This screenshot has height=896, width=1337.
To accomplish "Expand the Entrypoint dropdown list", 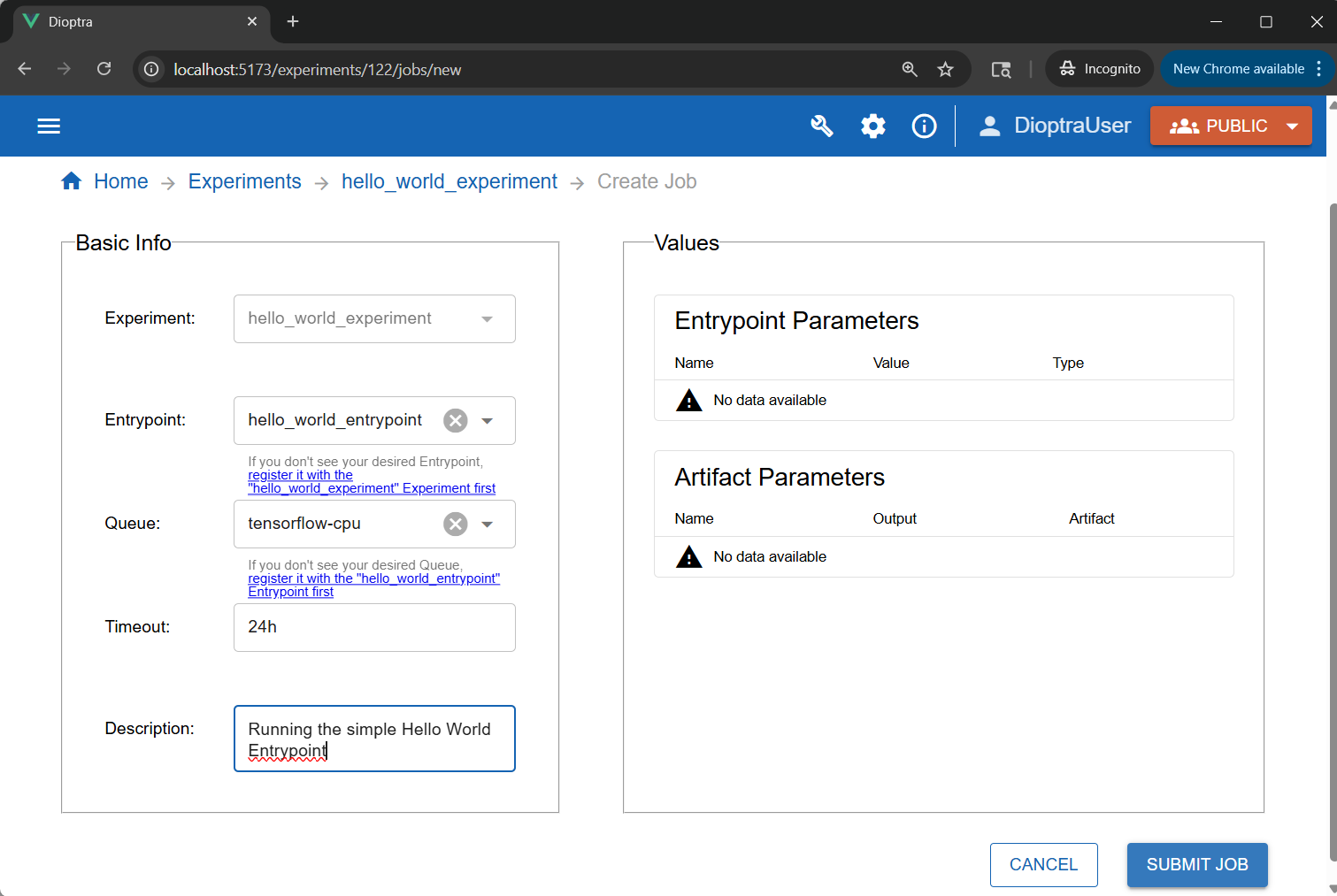I will 487,420.
